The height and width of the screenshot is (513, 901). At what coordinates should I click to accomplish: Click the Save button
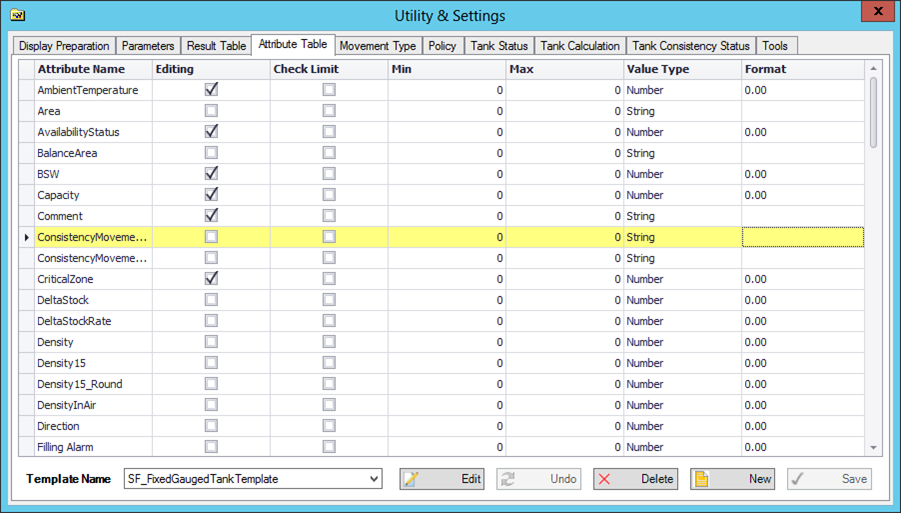[x=829, y=479]
